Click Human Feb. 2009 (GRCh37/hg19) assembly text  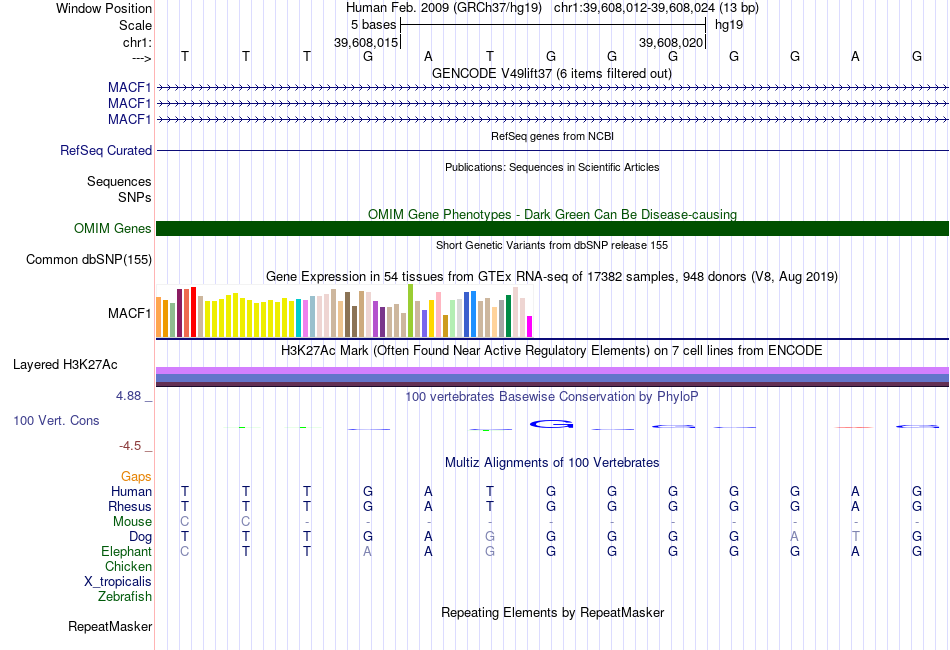tap(444, 8)
